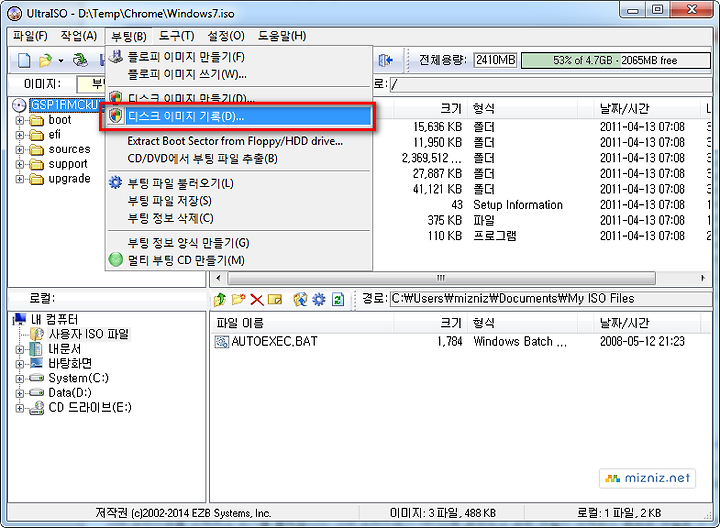Image resolution: width=720 pixels, height=528 pixels.
Task: Click the CD 드라이브(E:) drive icon
Action: pyautogui.click(x=36, y=408)
